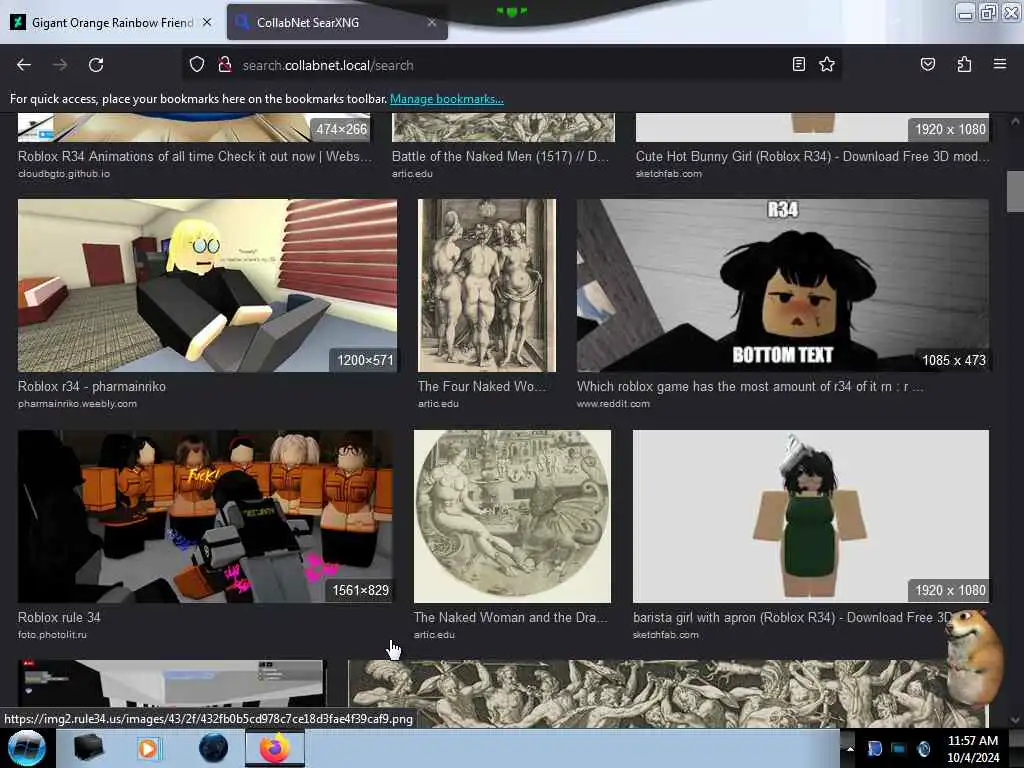Show hidden system tray icons arrow

point(850,748)
